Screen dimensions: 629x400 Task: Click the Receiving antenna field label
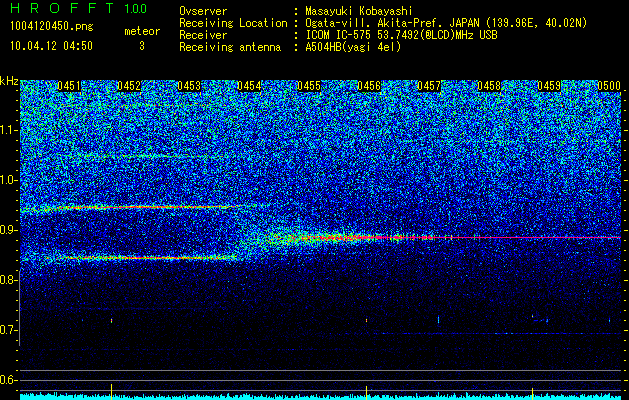pos(230,47)
